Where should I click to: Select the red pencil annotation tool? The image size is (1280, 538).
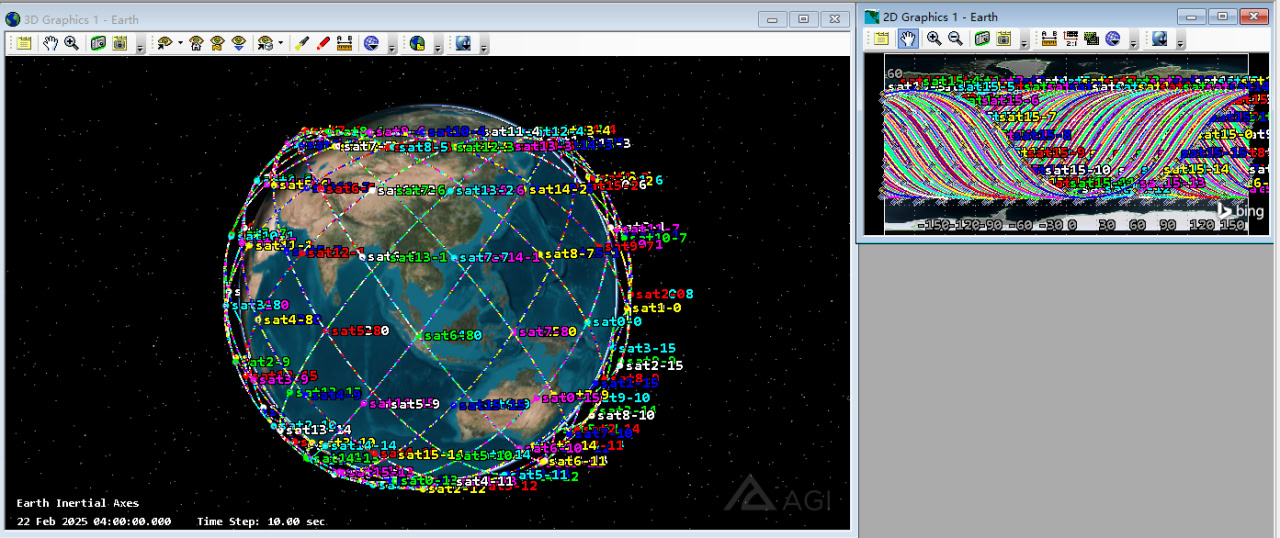pyautogui.click(x=323, y=43)
